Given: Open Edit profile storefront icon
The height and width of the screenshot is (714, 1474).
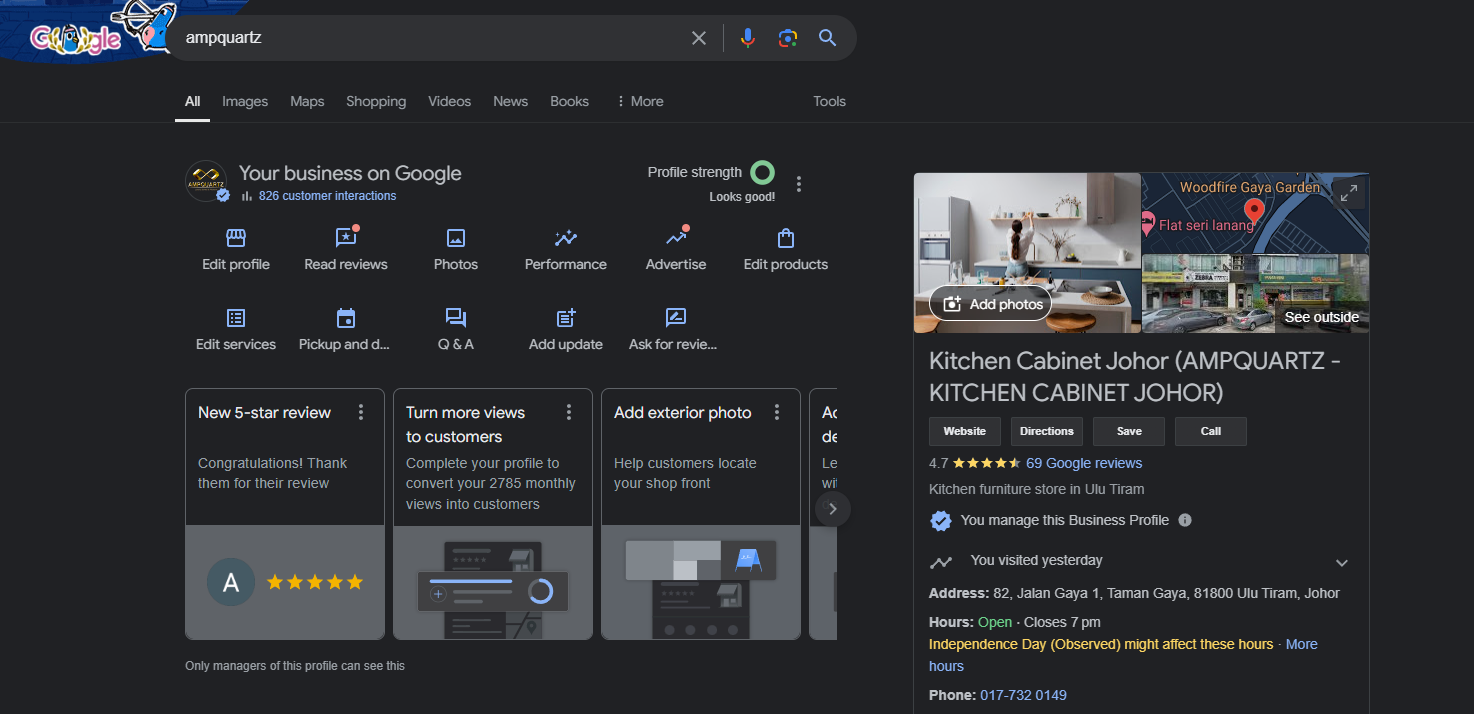Looking at the screenshot, I should click(236, 238).
